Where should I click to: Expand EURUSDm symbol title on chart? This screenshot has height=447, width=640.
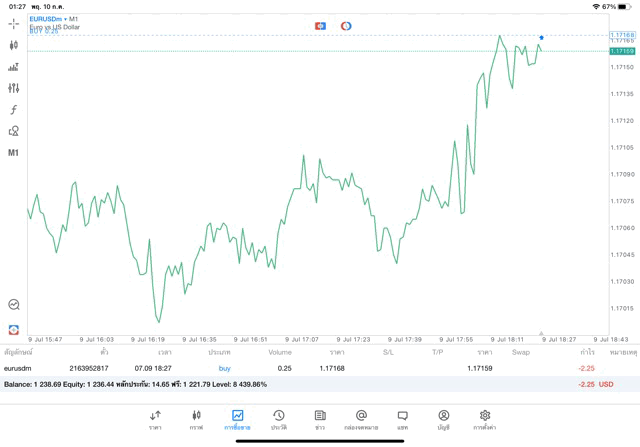(54, 19)
